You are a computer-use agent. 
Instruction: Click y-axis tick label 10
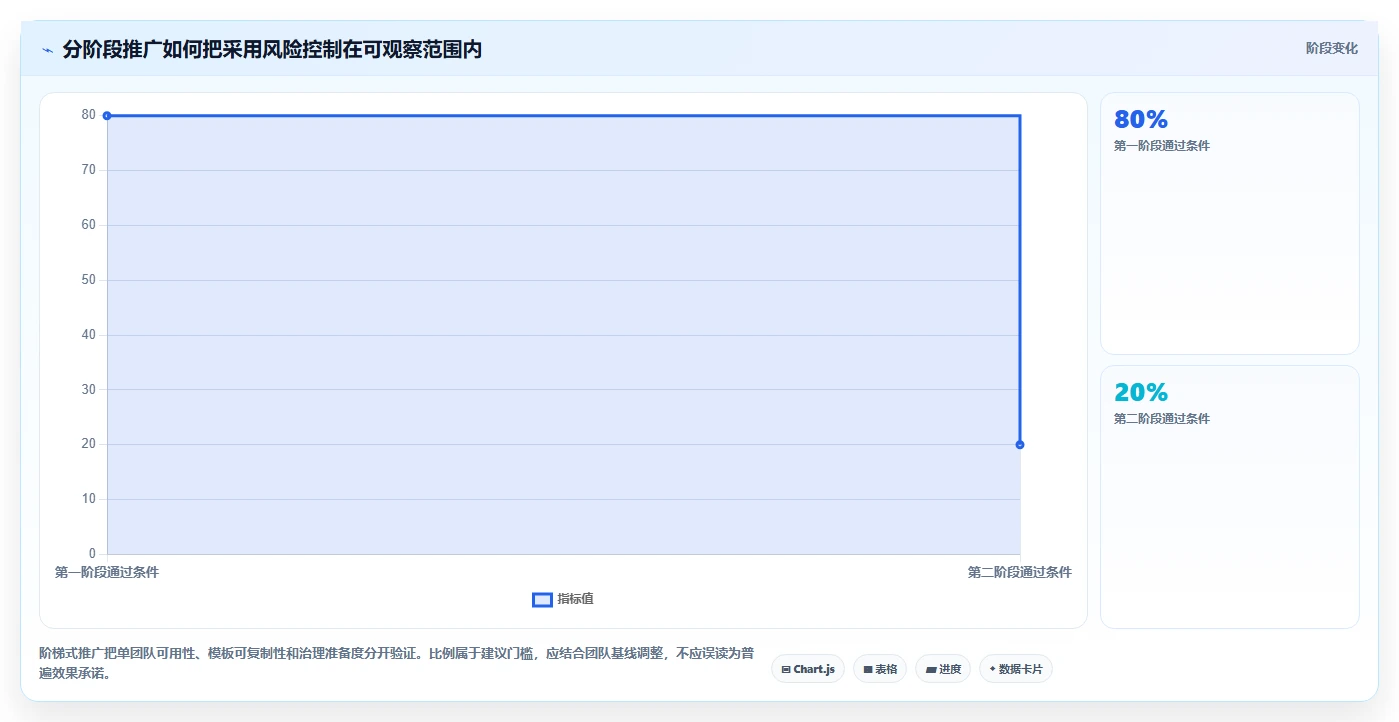[x=89, y=499]
